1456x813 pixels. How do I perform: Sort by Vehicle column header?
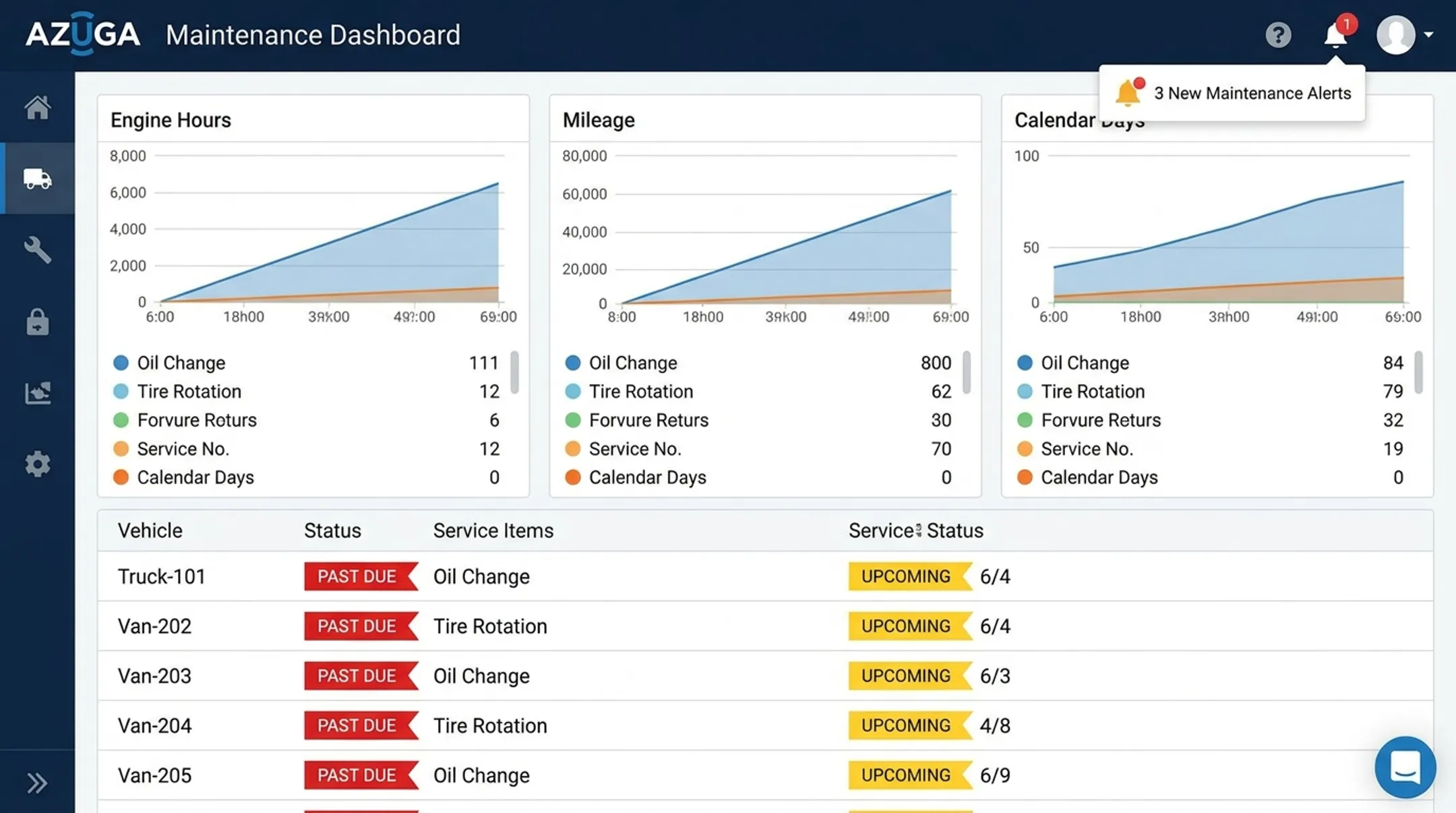150,531
